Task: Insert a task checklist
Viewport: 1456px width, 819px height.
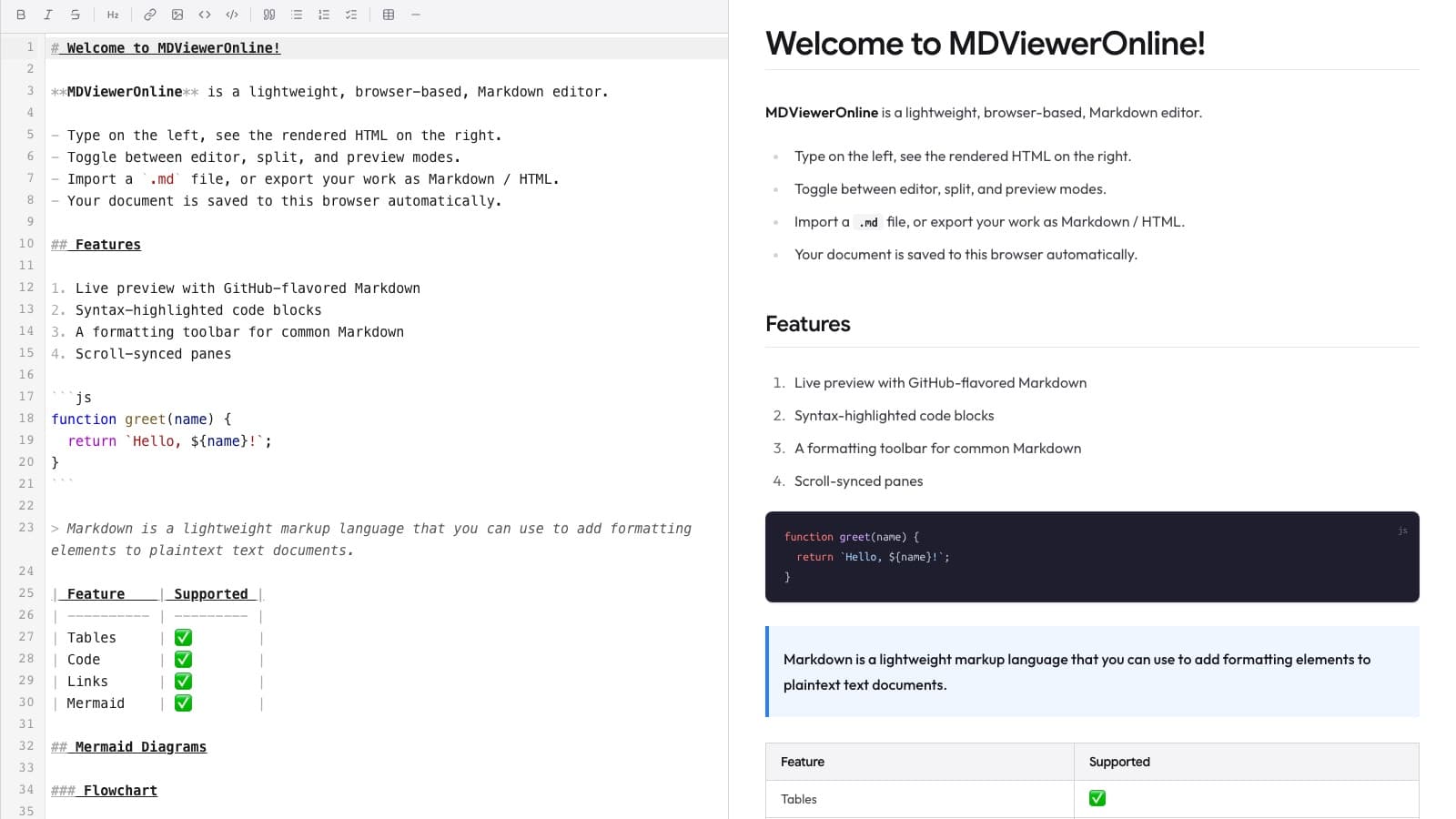Action: pyautogui.click(x=351, y=15)
